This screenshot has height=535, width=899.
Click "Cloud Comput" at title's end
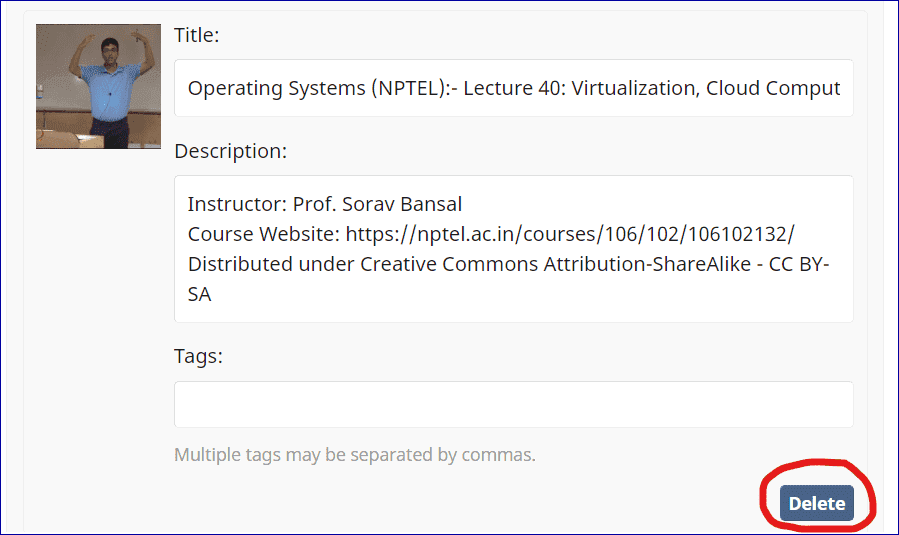773,88
